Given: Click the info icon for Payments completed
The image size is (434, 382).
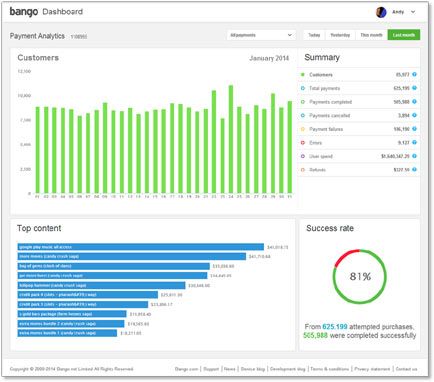Looking at the screenshot, I should [414, 102].
